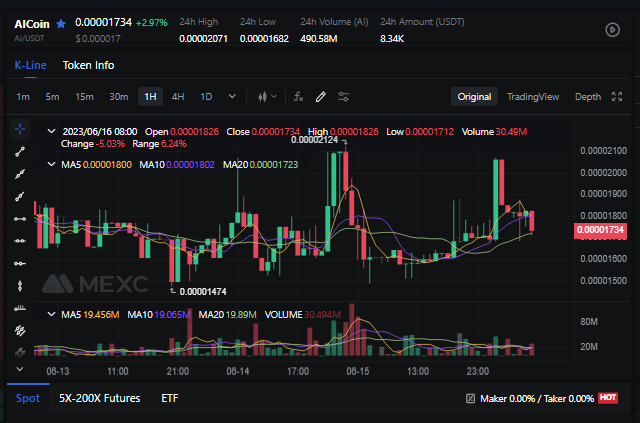Click the 24h Volume value 490.58M
The image size is (640, 423).
(318, 39)
